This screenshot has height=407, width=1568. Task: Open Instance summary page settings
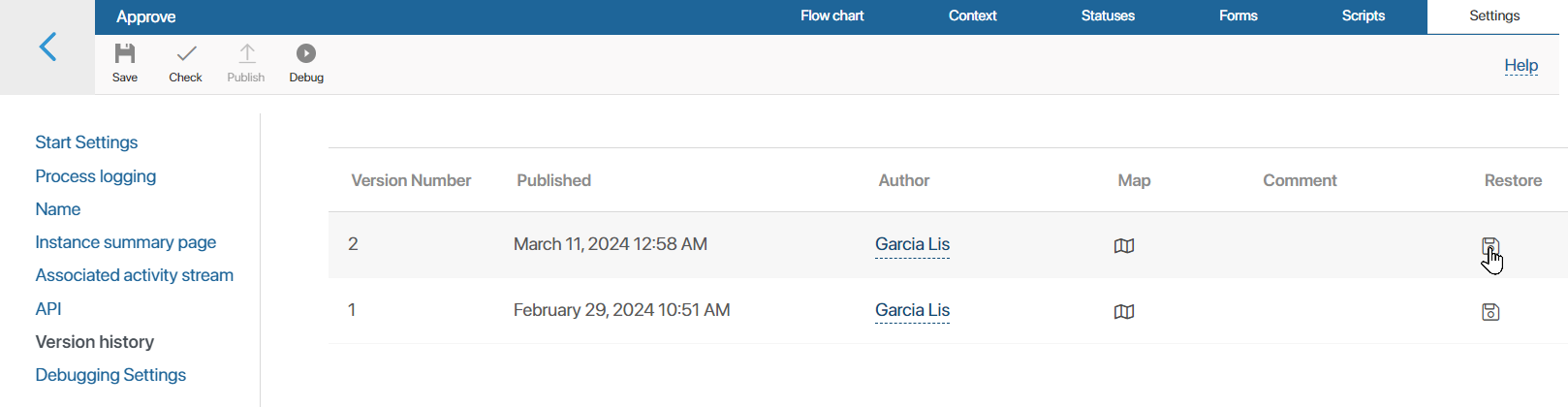click(x=125, y=242)
